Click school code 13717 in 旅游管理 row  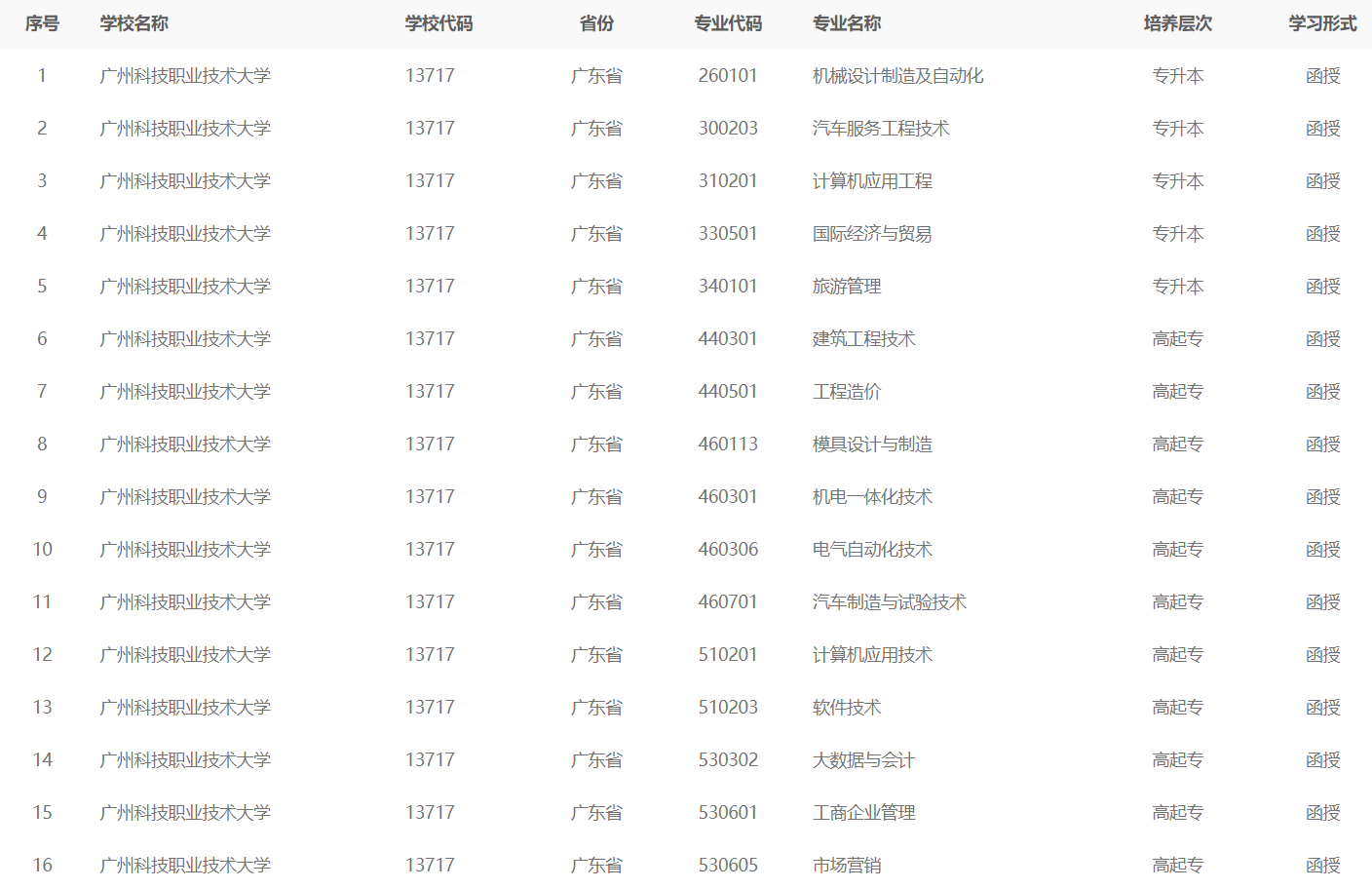tap(430, 287)
